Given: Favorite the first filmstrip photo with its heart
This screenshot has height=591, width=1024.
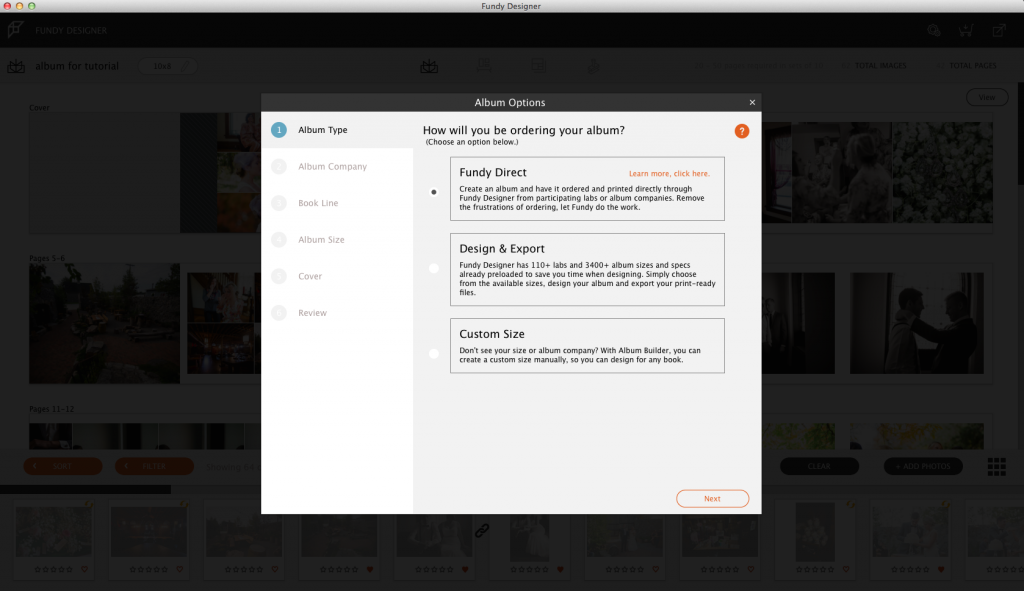Looking at the screenshot, I should (x=84, y=569).
